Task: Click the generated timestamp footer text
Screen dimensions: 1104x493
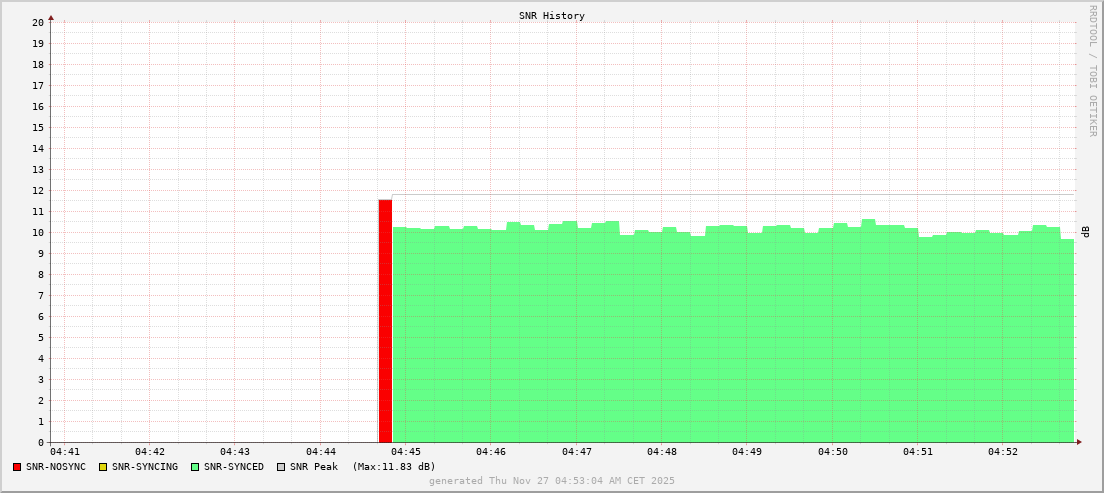Action: (551, 481)
